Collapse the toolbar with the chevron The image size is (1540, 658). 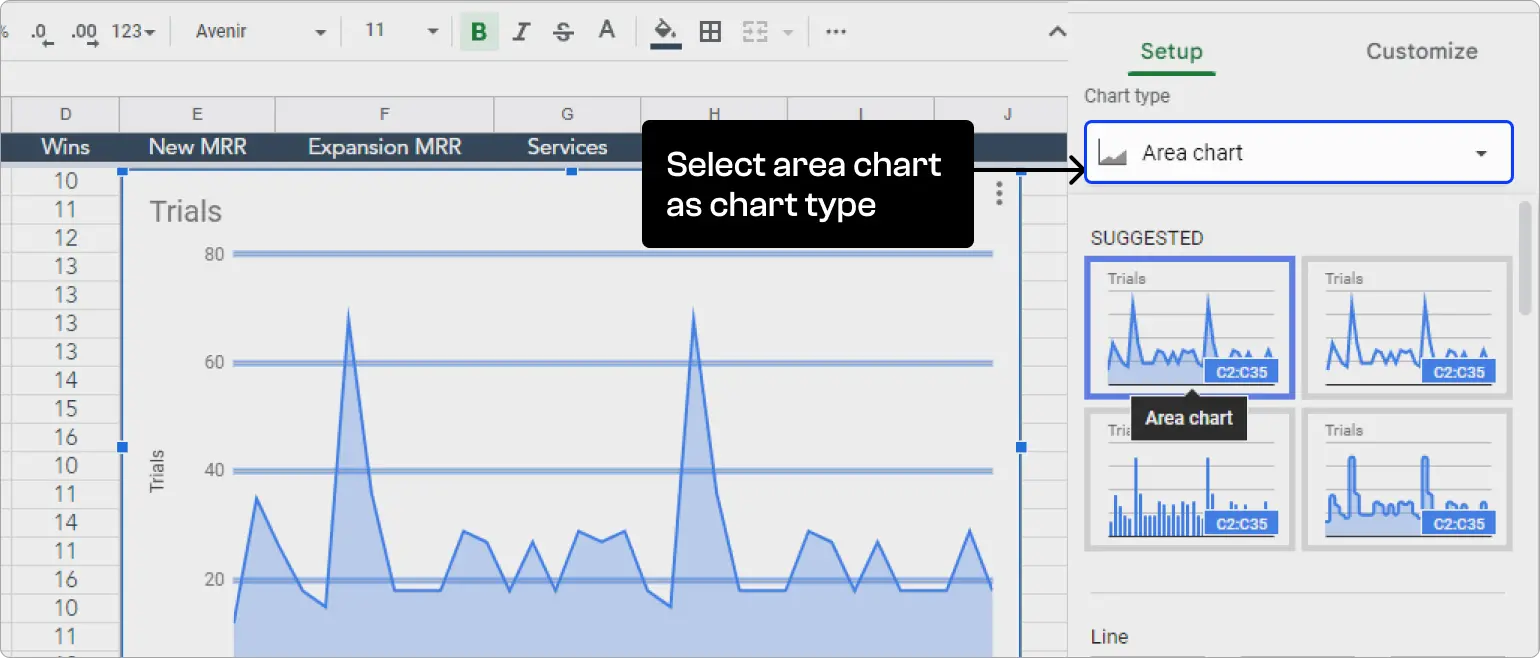(x=1057, y=31)
